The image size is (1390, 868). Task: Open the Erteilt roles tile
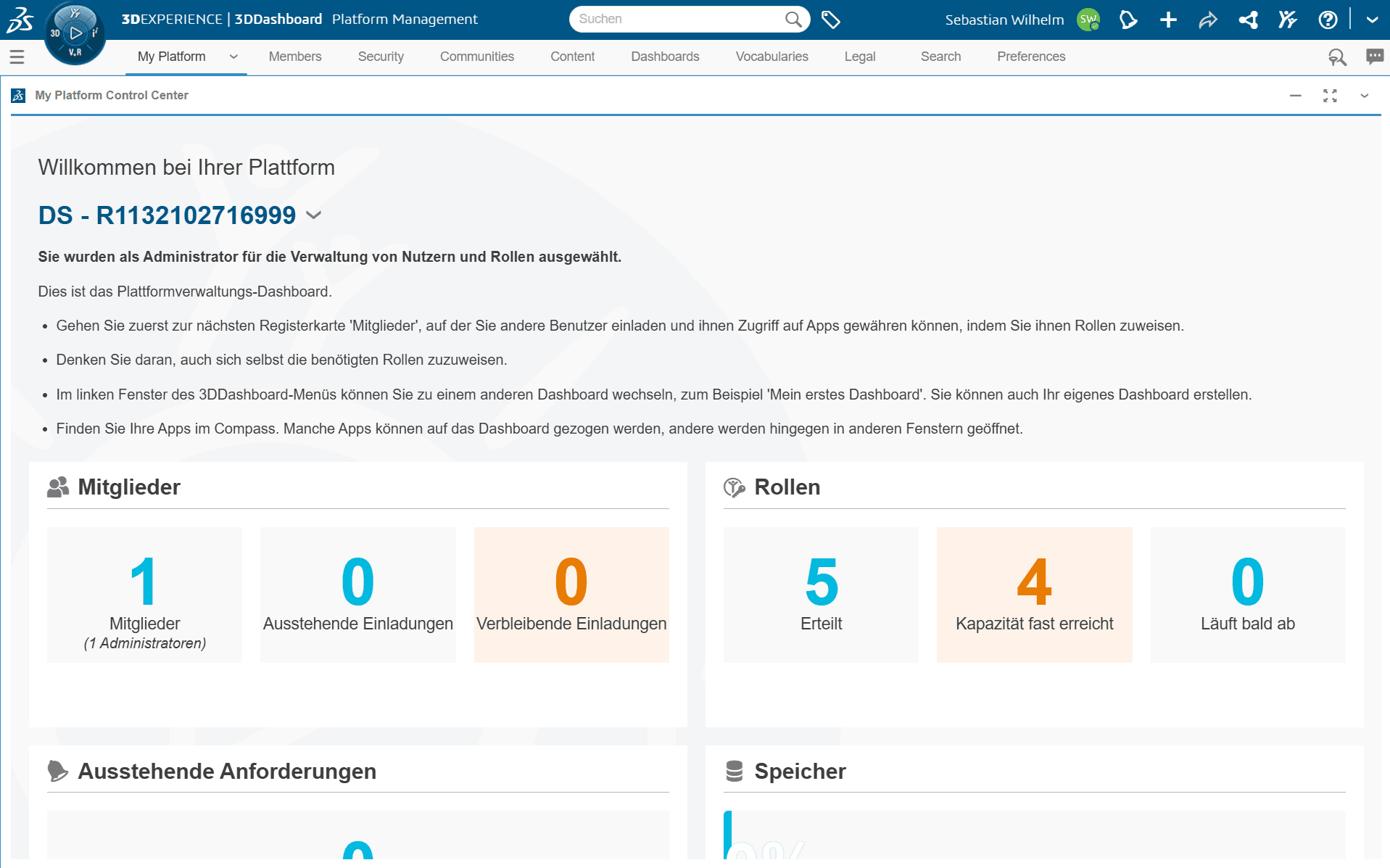pos(821,595)
